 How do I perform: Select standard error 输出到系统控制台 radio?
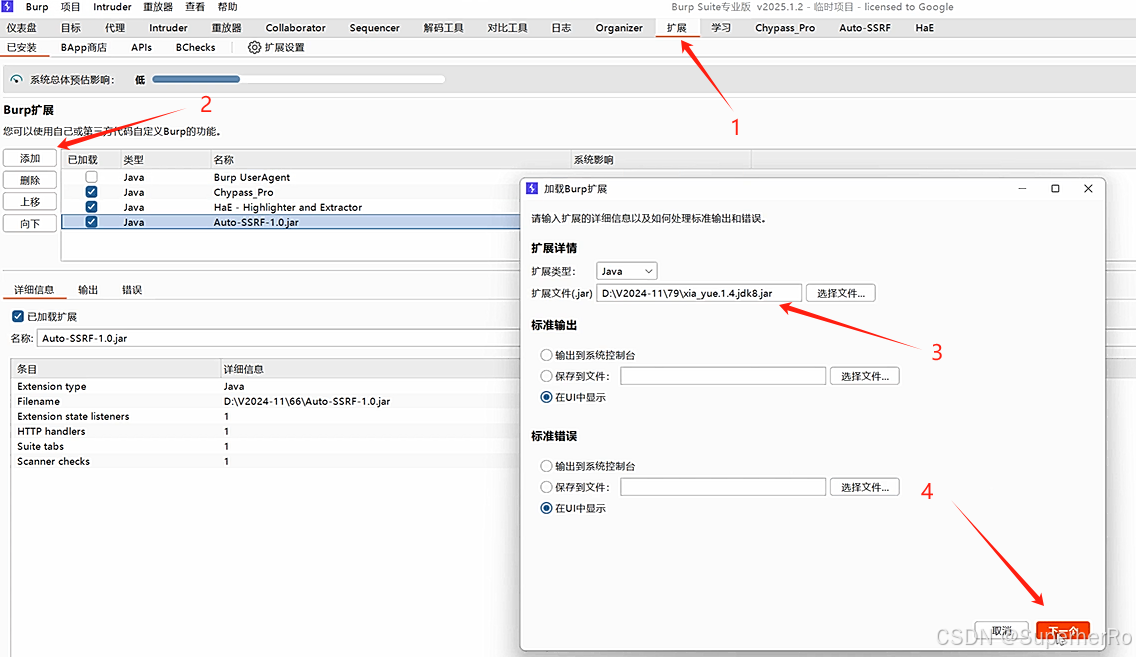point(546,466)
